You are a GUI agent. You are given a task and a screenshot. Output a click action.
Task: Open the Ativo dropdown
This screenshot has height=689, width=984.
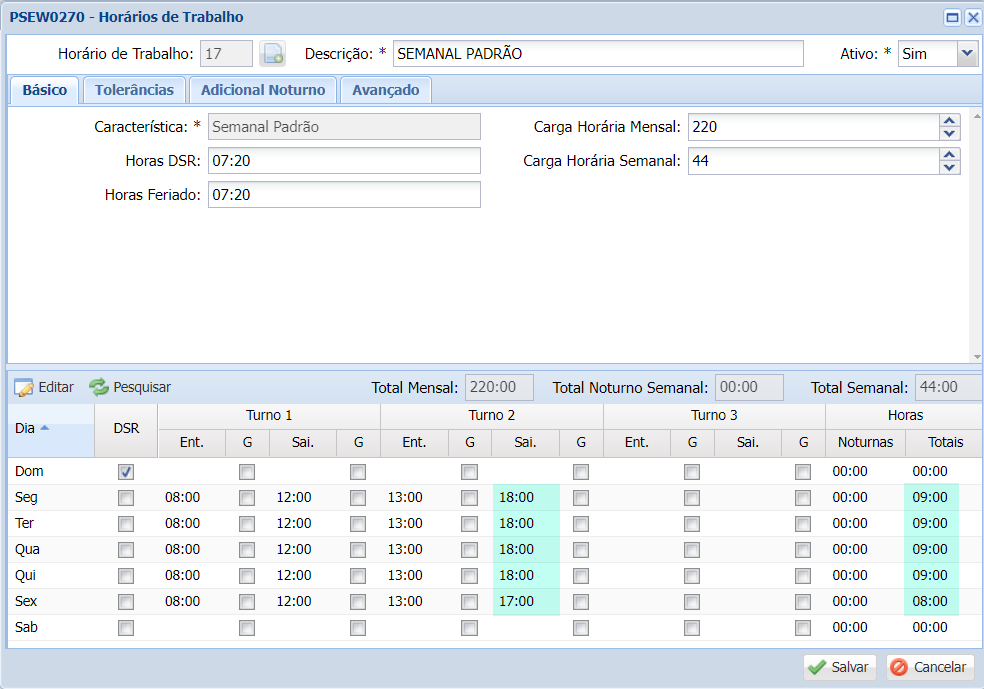pos(967,54)
